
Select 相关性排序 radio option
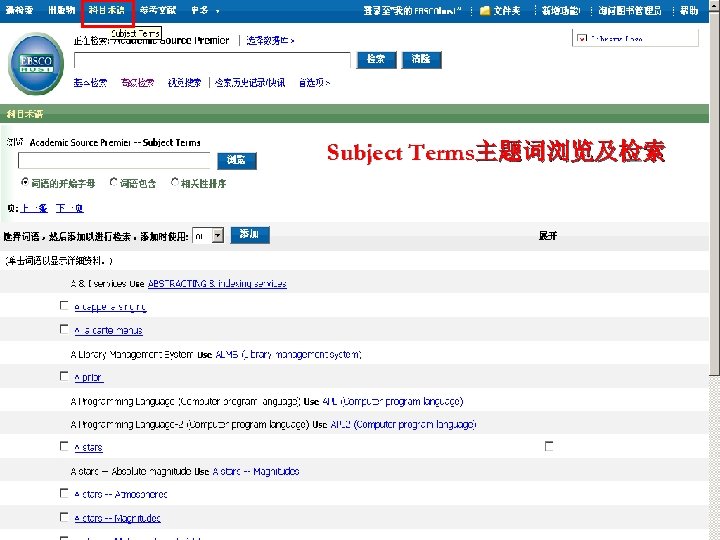(x=174, y=182)
